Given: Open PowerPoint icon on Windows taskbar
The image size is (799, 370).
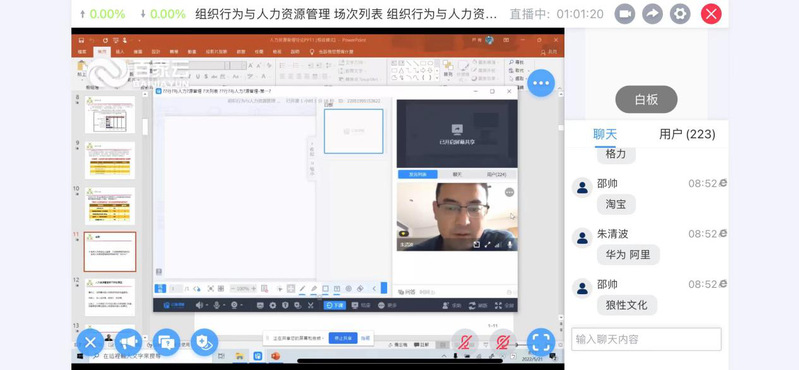Looking at the screenshot, I should pyautogui.click(x=275, y=356).
